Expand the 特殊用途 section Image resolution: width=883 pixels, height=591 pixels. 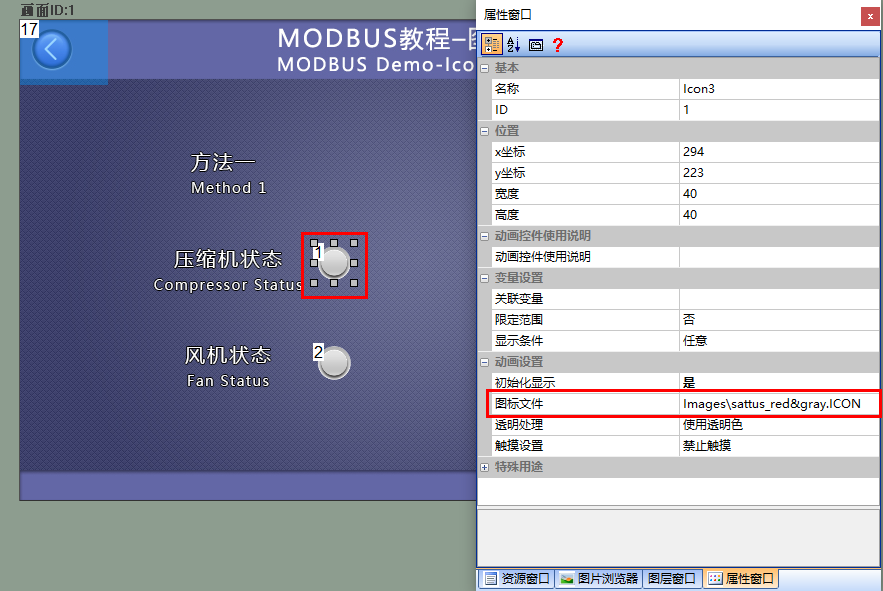click(484, 467)
